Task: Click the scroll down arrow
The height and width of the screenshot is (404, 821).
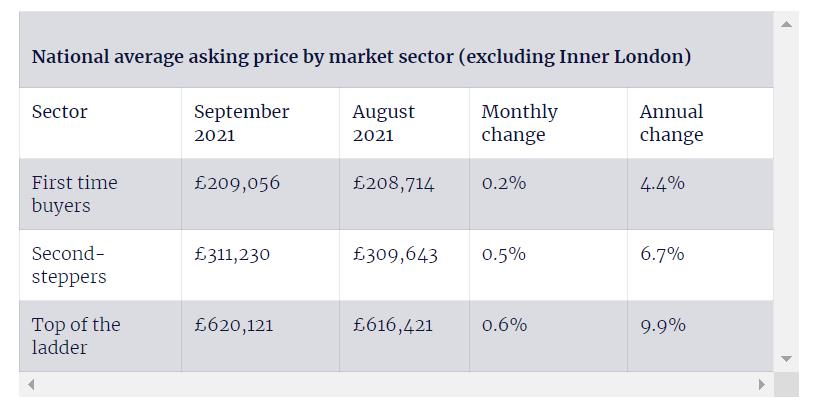Action: (786, 359)
